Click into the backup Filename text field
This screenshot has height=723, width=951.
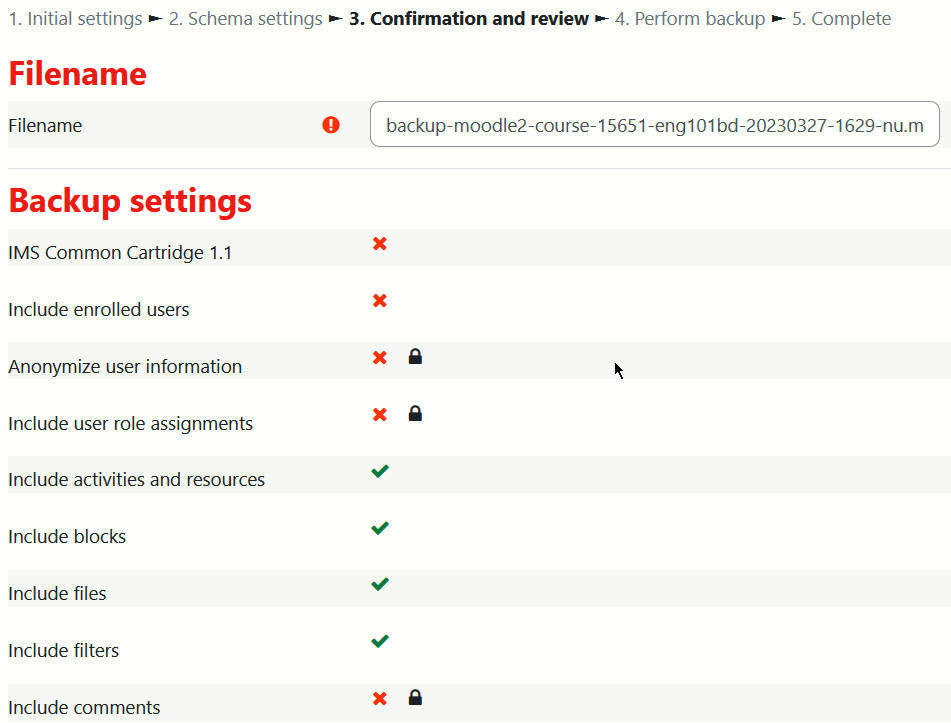654,125
